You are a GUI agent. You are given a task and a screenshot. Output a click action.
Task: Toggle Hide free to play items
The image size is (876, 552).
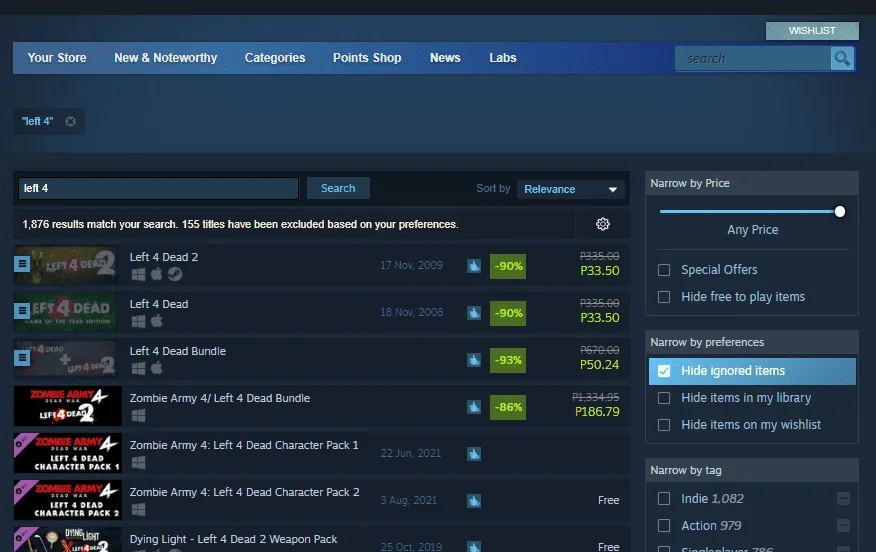(664, 297)
